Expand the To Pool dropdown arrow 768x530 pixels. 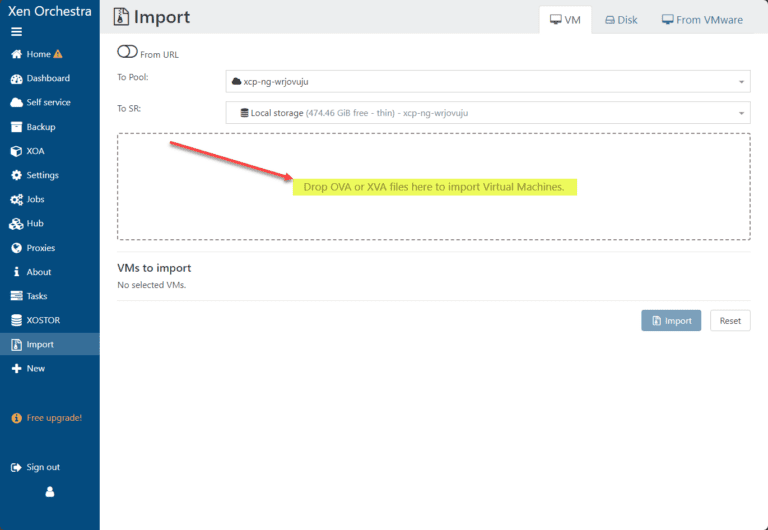[742, 82]
